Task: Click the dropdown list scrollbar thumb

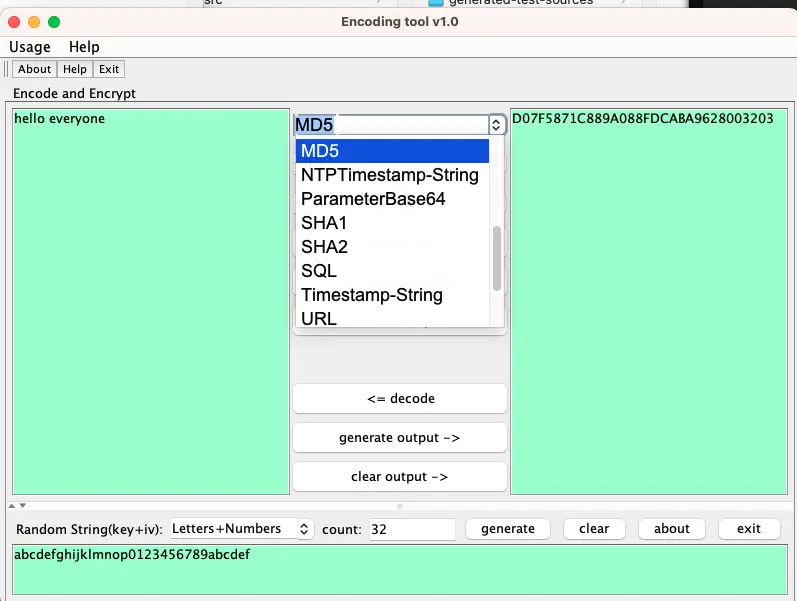Action: coord(497,258)
